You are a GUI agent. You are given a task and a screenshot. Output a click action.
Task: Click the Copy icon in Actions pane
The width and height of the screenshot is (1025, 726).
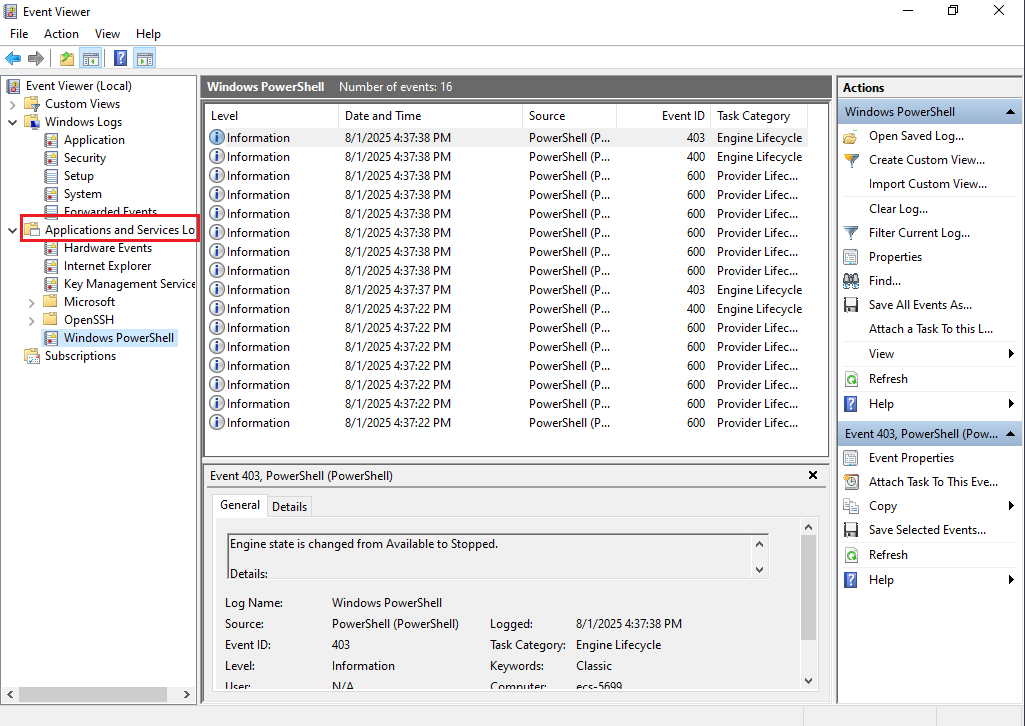(x=850, y=506)
